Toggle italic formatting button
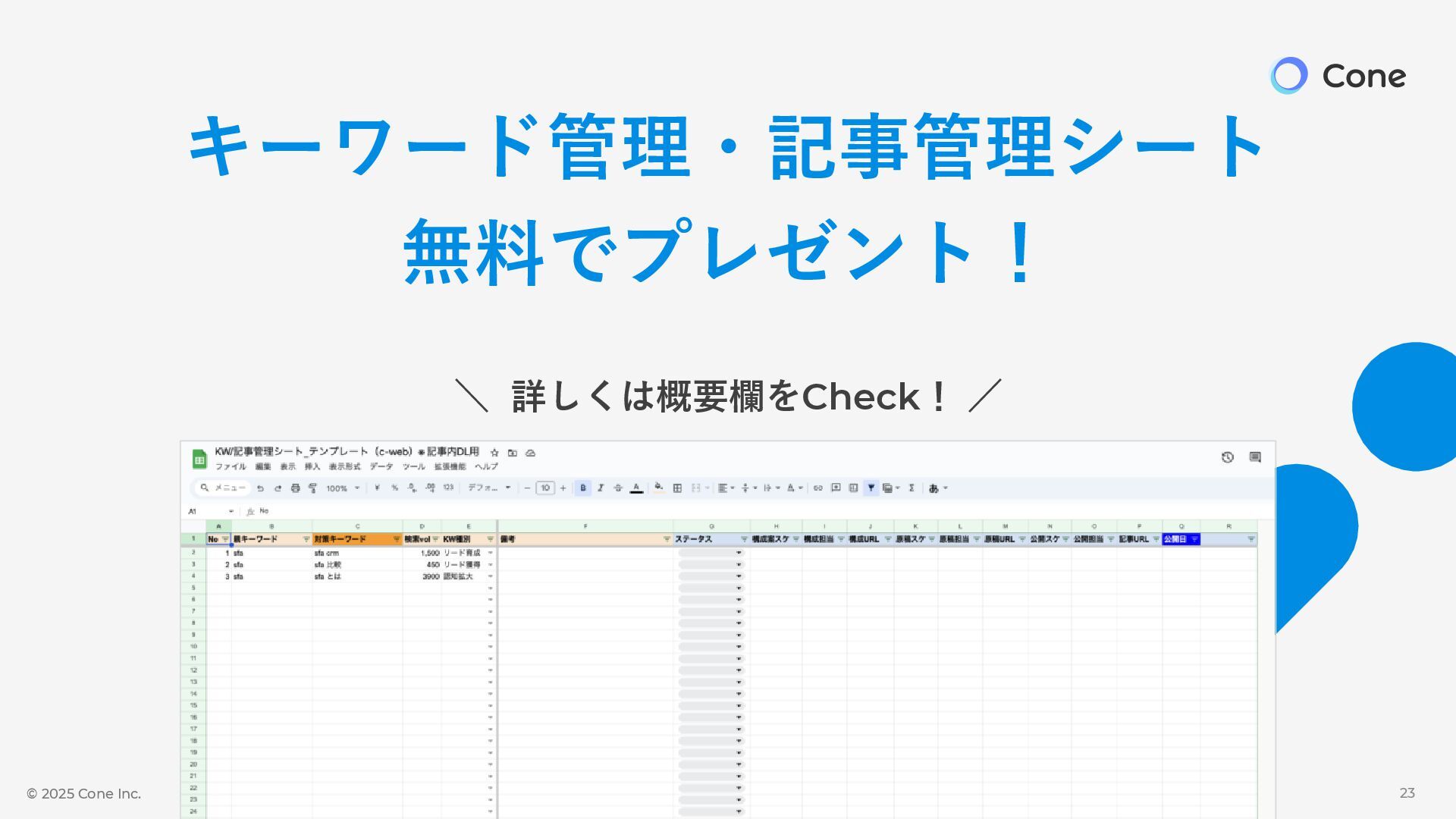 (x=601, y=488)
